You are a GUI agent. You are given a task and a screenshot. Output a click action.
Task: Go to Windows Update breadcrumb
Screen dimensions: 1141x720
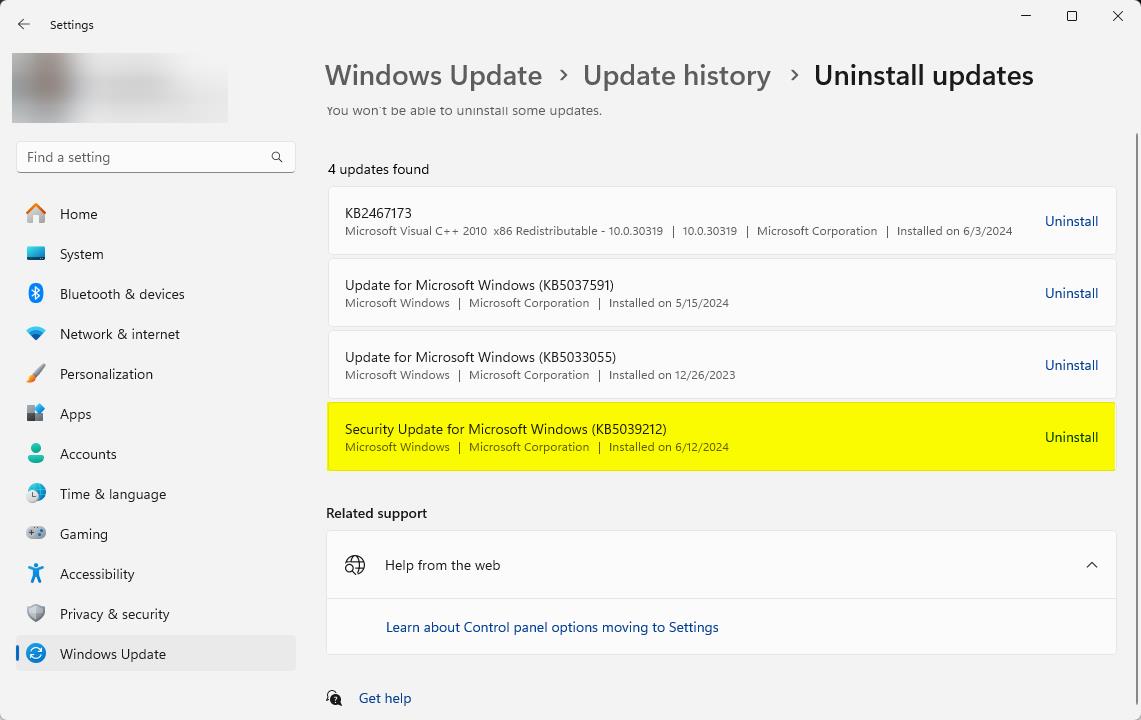(433, 76)
